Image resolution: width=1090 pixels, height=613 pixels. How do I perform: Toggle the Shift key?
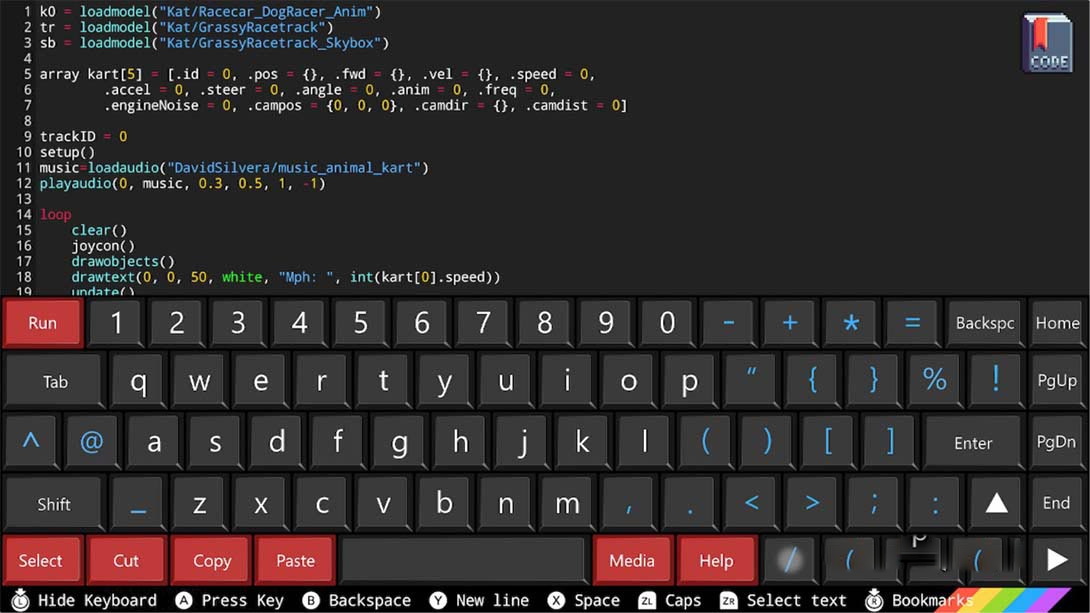click(x=54, y=504)
